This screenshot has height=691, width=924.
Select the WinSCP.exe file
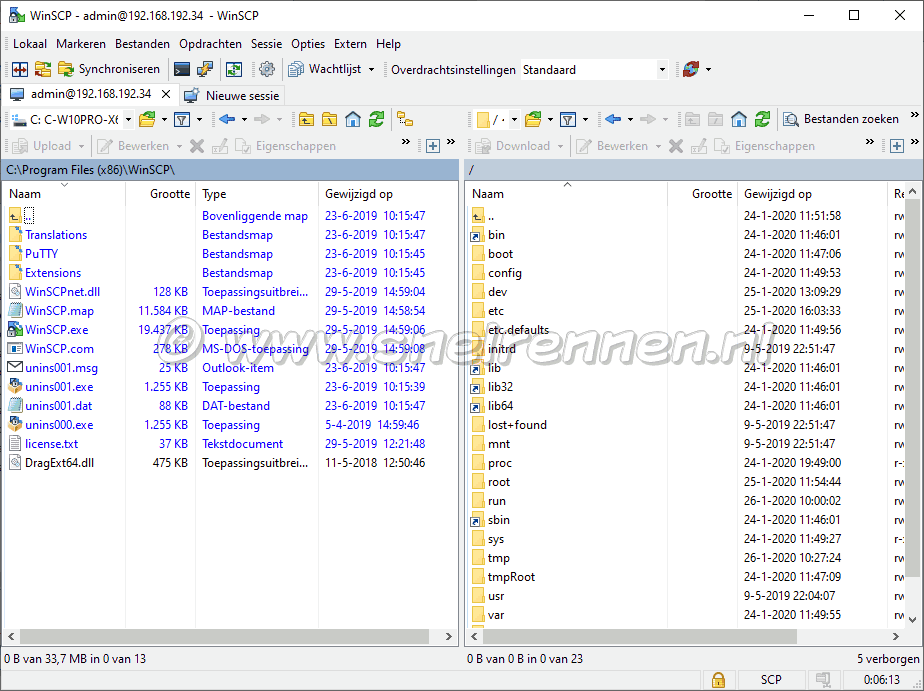click(x=57, y=330)
